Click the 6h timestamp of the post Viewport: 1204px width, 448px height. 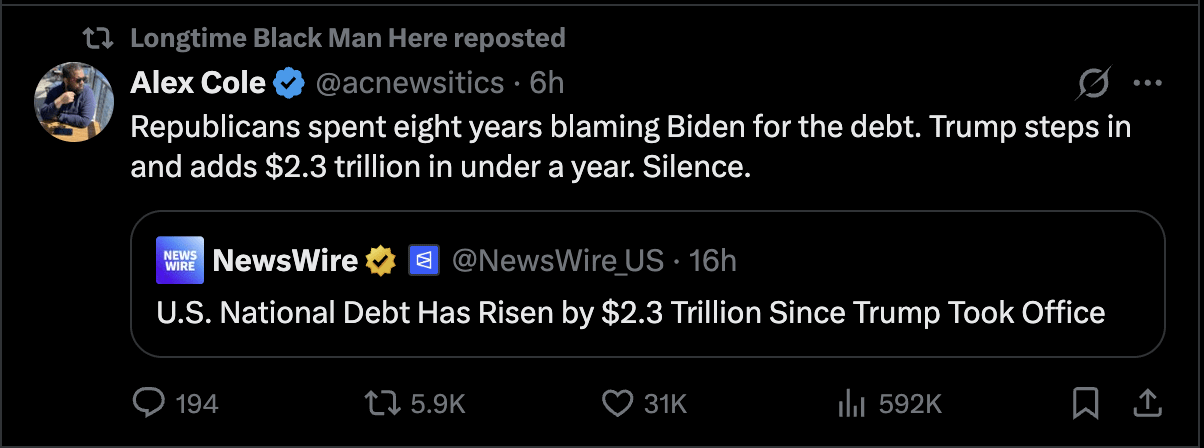(x=547, y=83)
